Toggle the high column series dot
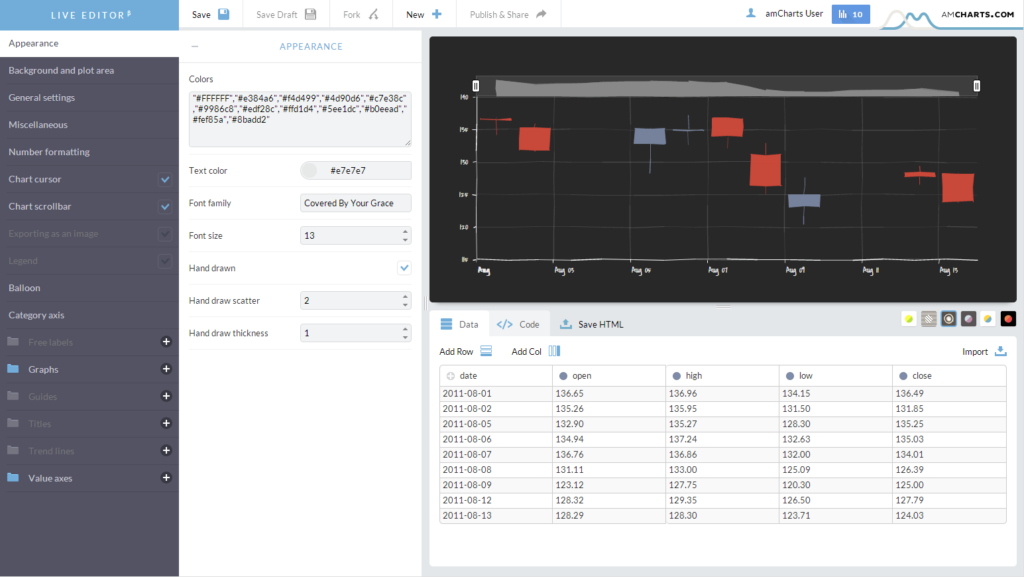1024x577 pixels. 677,376
